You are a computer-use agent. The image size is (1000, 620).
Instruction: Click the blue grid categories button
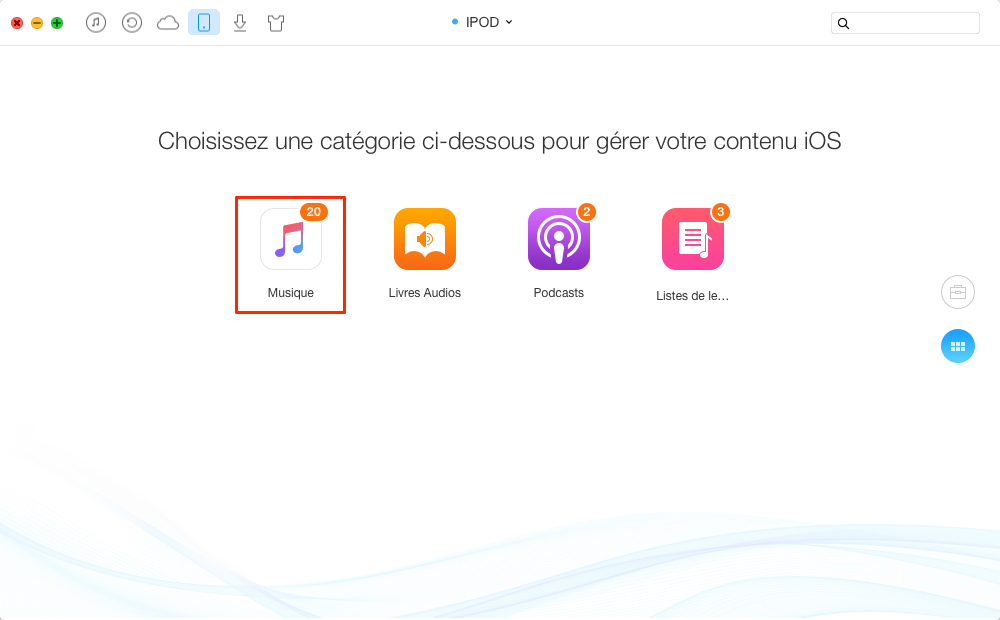958,346
